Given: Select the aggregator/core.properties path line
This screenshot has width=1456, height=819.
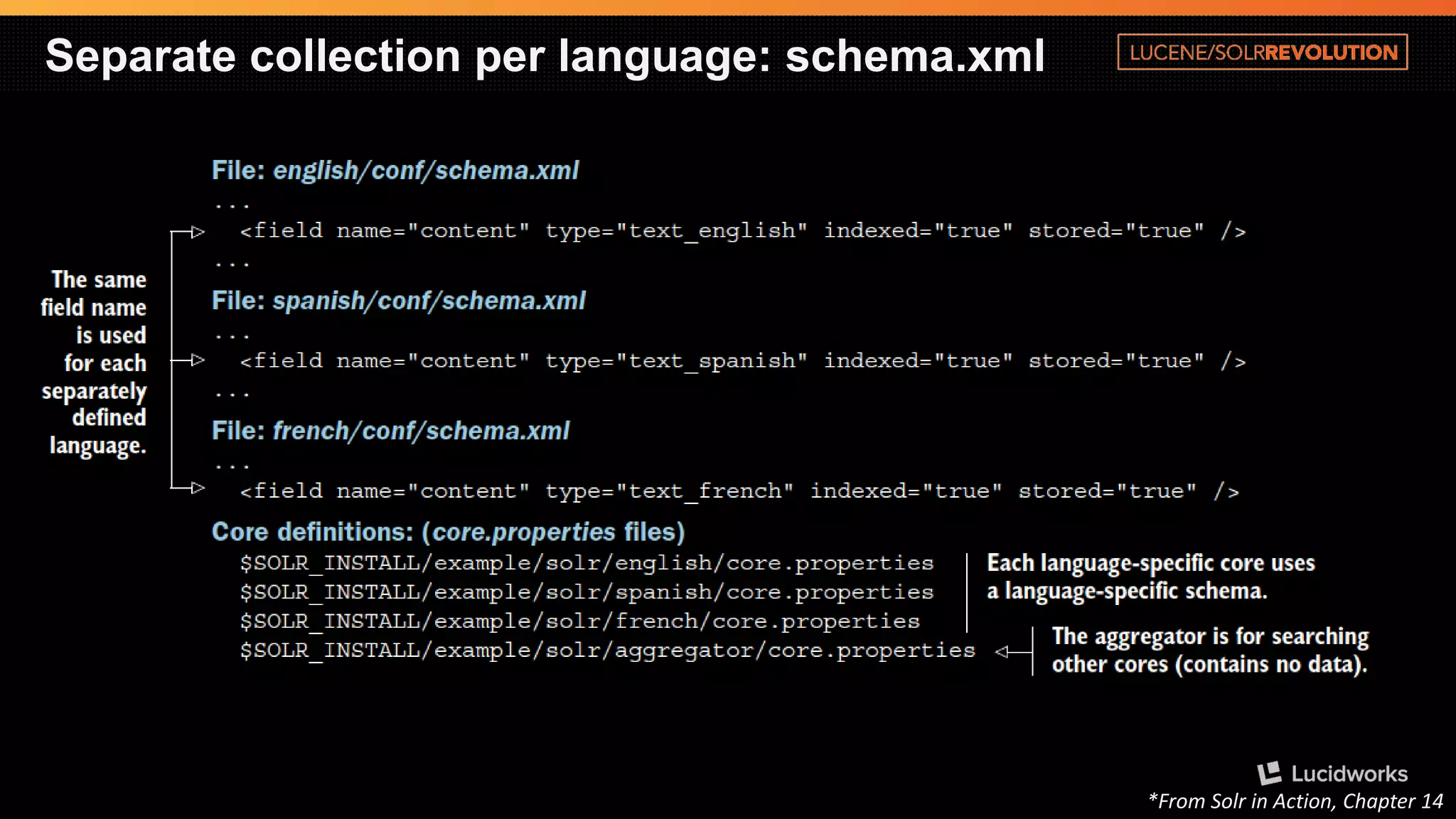Looking at the screenshot, I should tap(608, 651).
